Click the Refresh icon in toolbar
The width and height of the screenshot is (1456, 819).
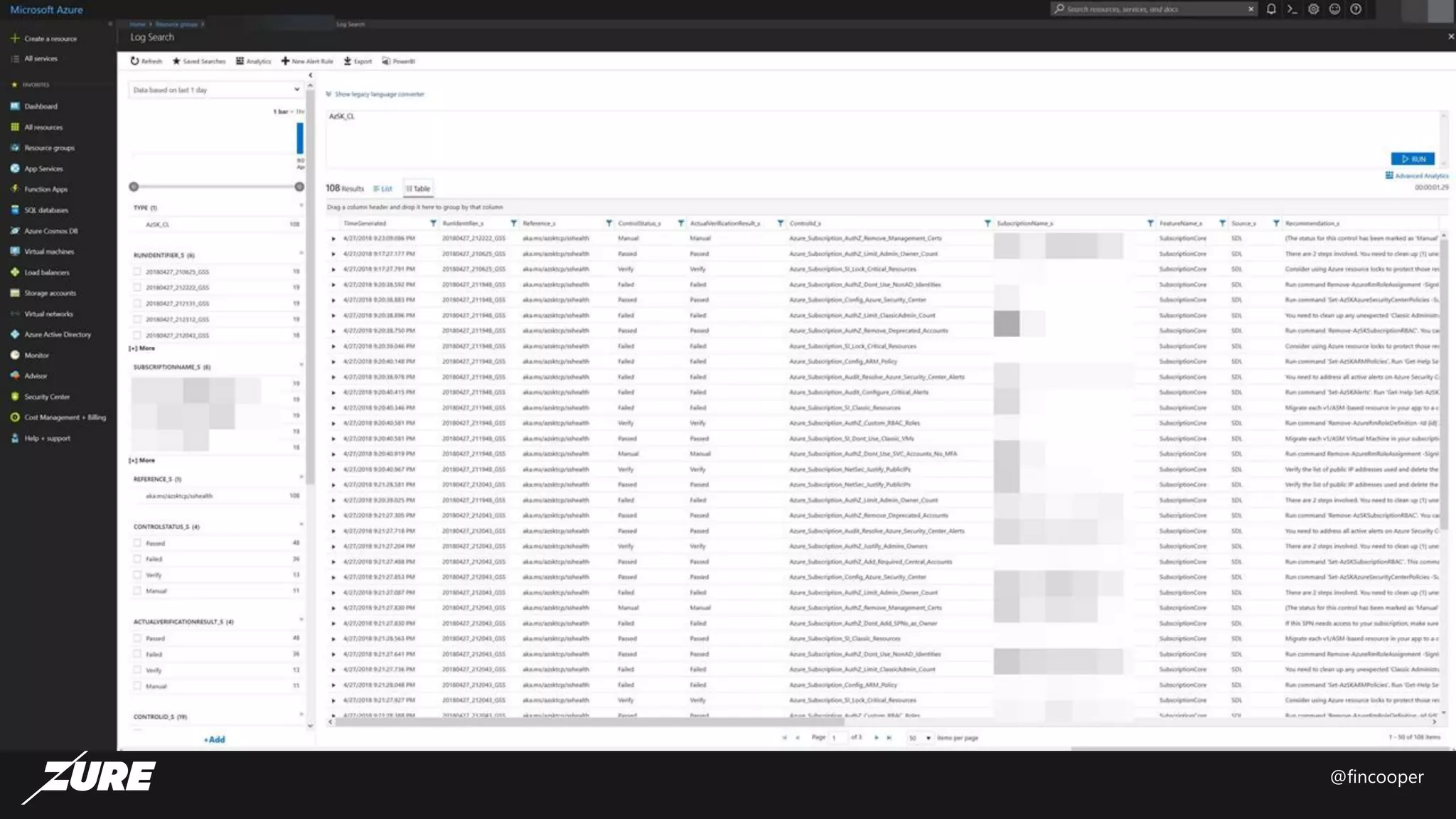[x=134, y=61]
